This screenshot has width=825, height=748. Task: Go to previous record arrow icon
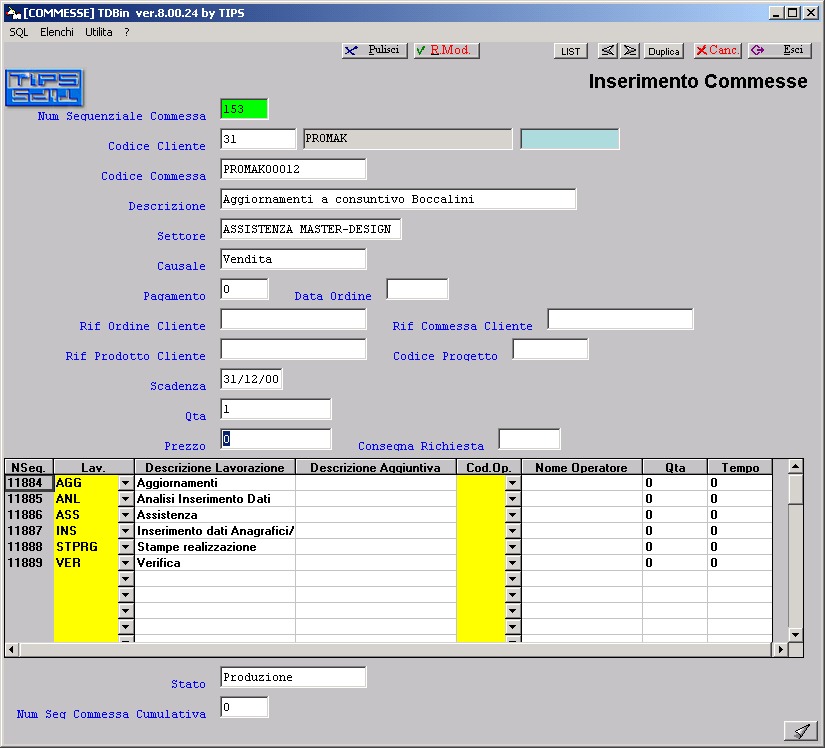coord(608,51)
